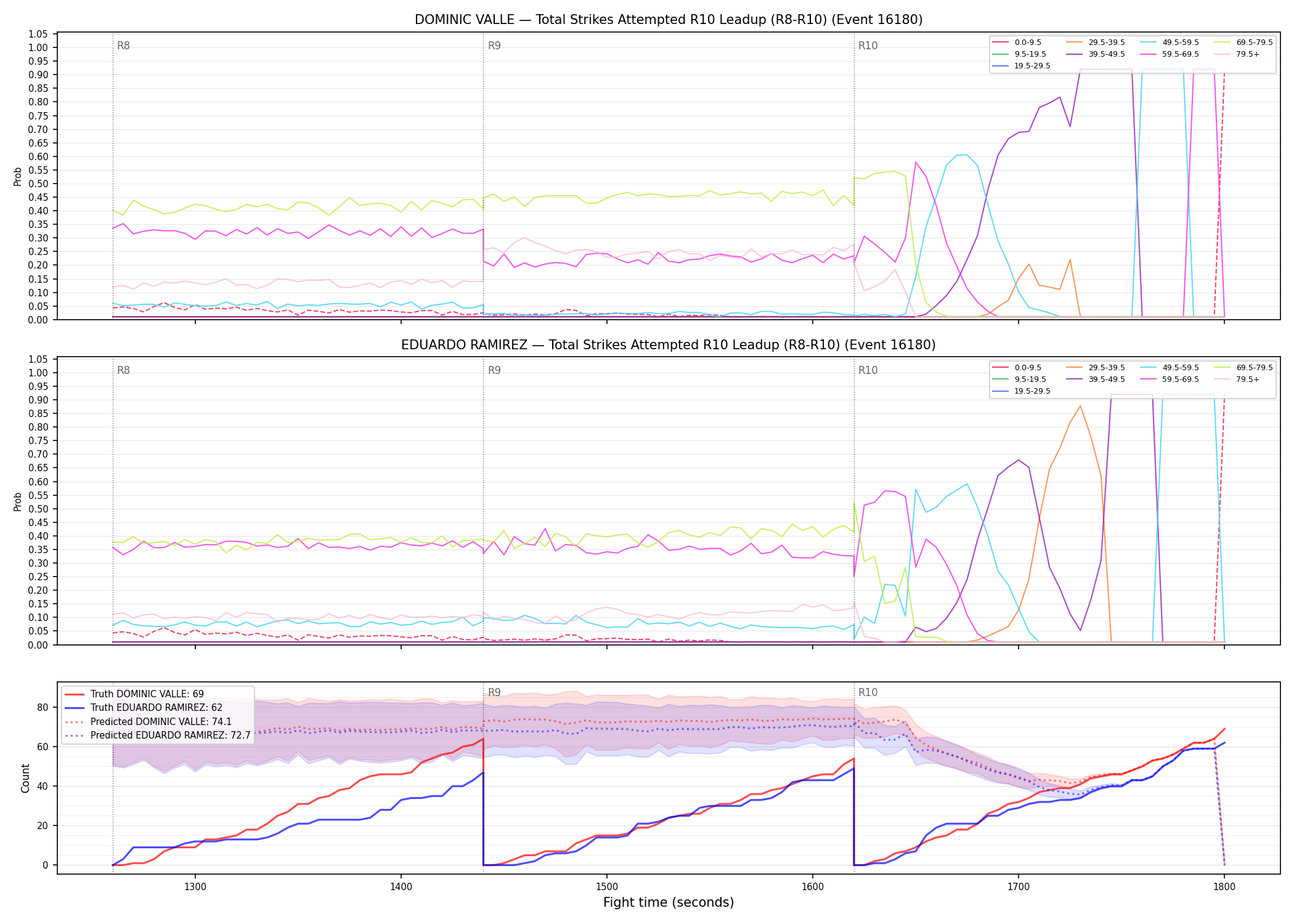Click the 1.05 tick on Ramirez chart axis
The width and height of the screenshot is (1294, 924).
[38, 360]
